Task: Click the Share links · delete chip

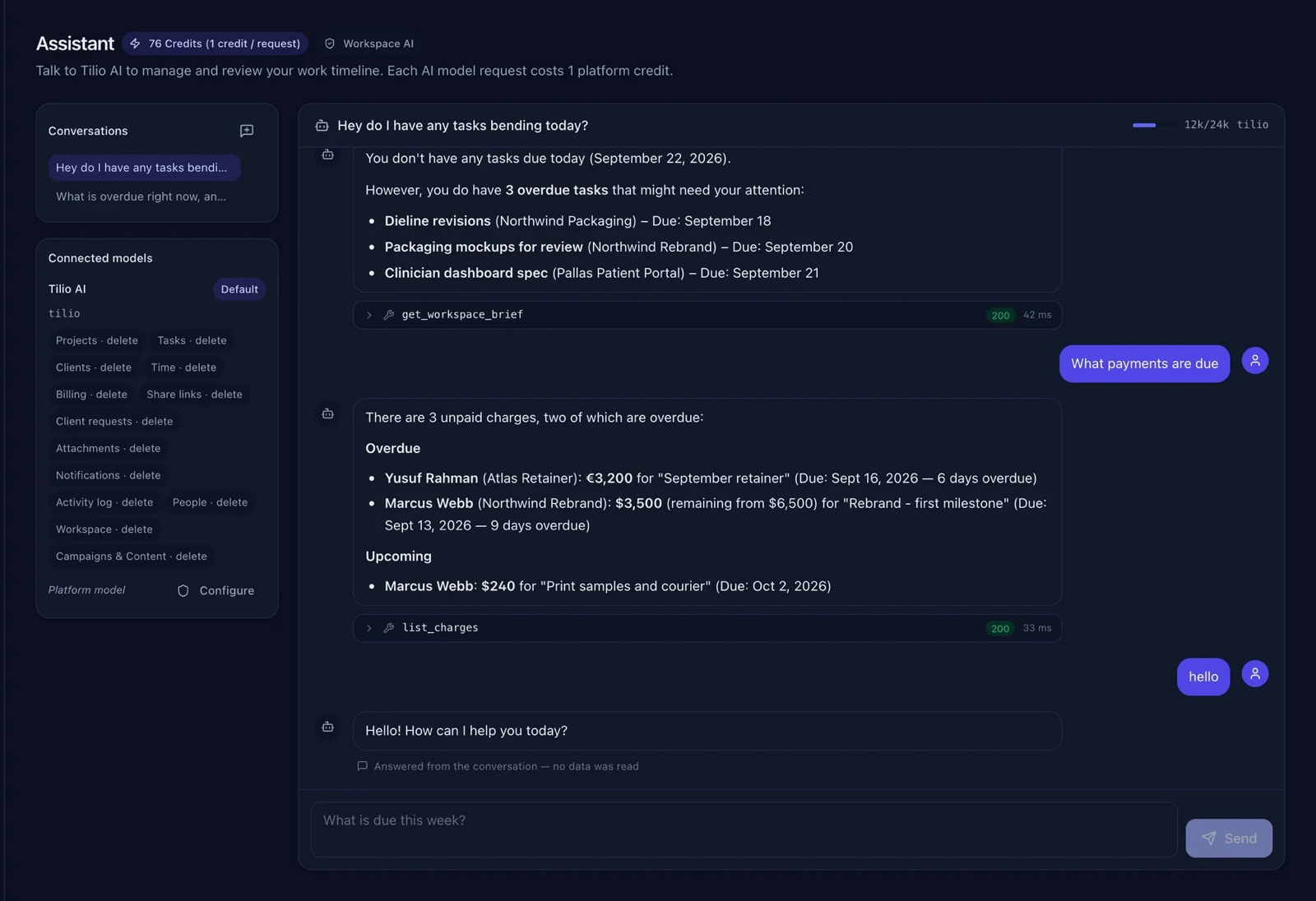Action: 194,395
